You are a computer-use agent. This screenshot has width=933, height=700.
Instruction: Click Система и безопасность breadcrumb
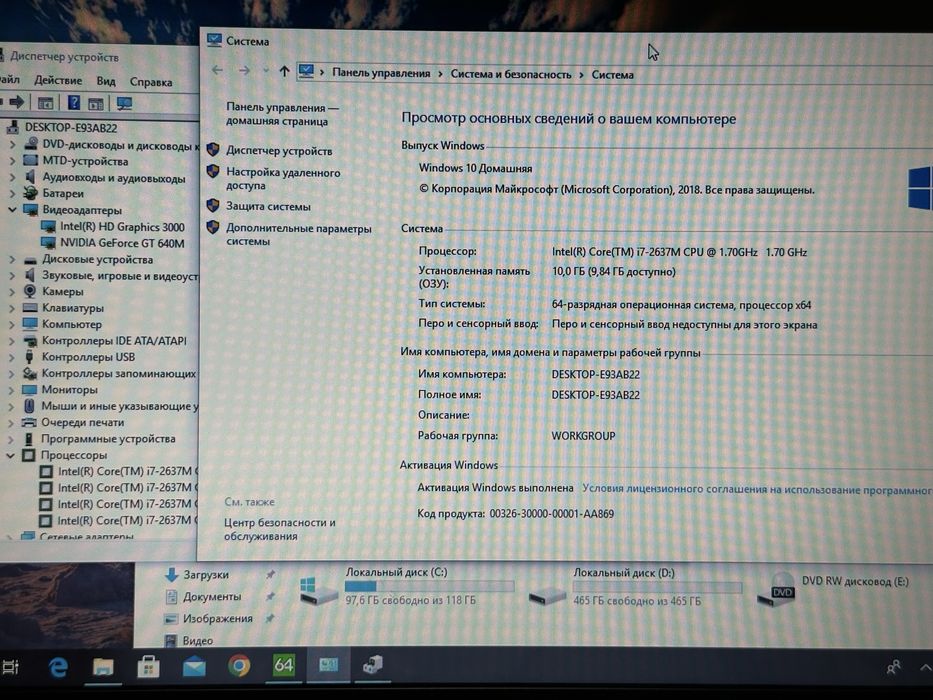pos(511,74)
